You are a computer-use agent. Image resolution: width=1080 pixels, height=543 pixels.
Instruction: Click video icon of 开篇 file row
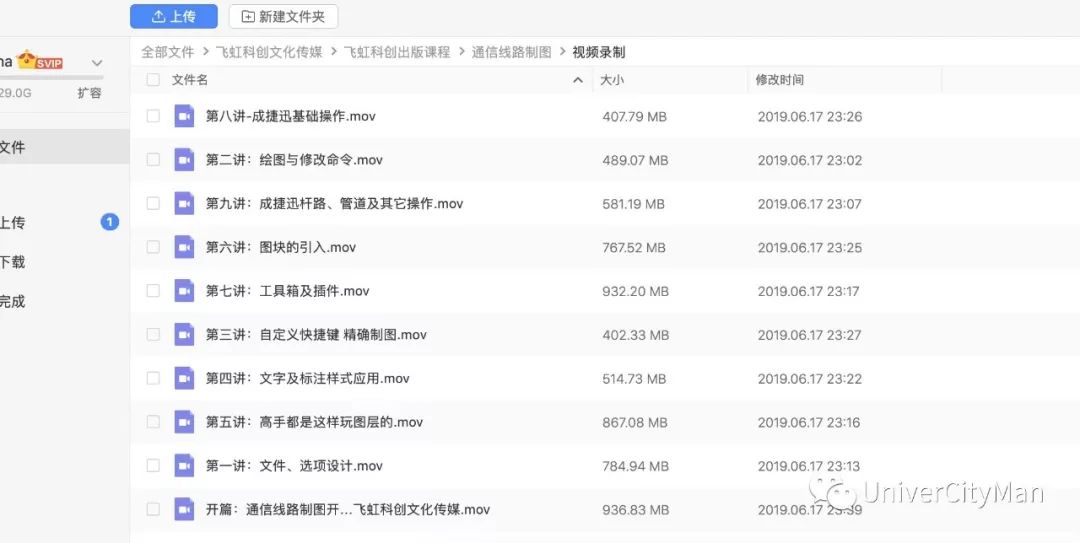(x=184, y=509)
